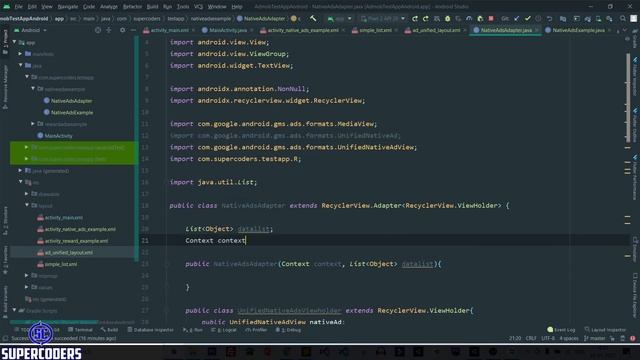Collapse the java folder node
The height and width of the screenshot is (360, 640).
click(x=20, y=65)
